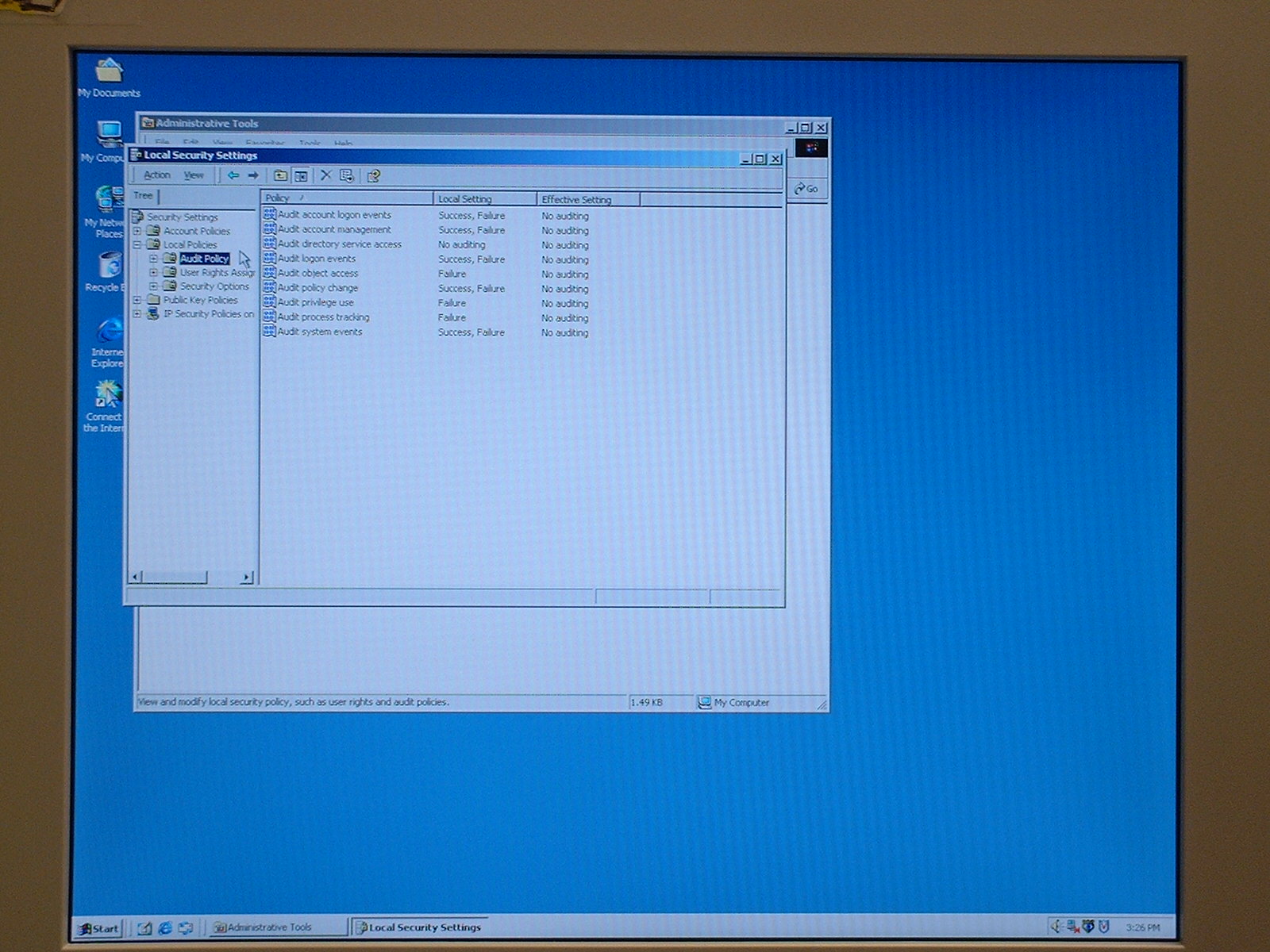This screenshot has height=952, width=1270.
Task: Click the Forward arrow toolbar icon
Action: [253, 175]
